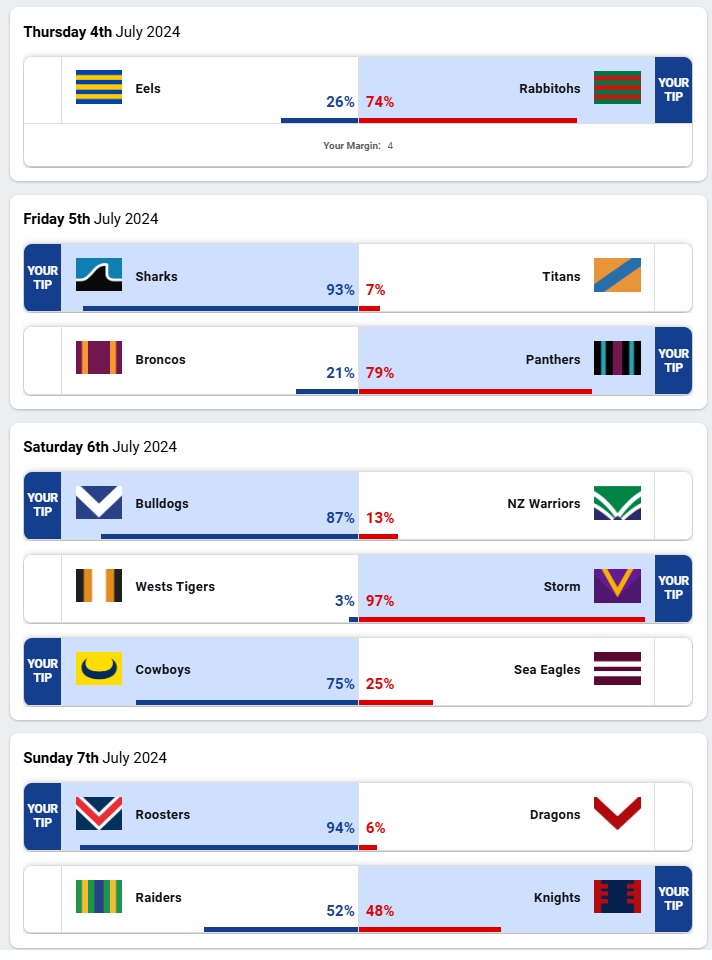
Task: Click the Cowboys team logo
Action: pos(99,669)
